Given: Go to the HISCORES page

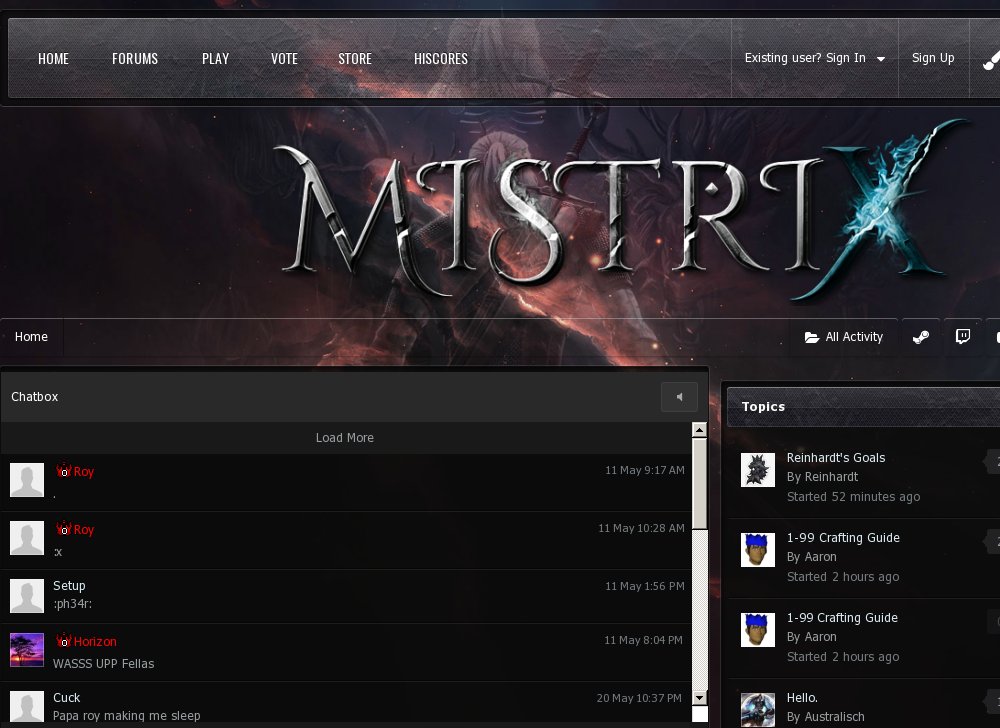Looking at the screenshot, I should click(441, 59).
